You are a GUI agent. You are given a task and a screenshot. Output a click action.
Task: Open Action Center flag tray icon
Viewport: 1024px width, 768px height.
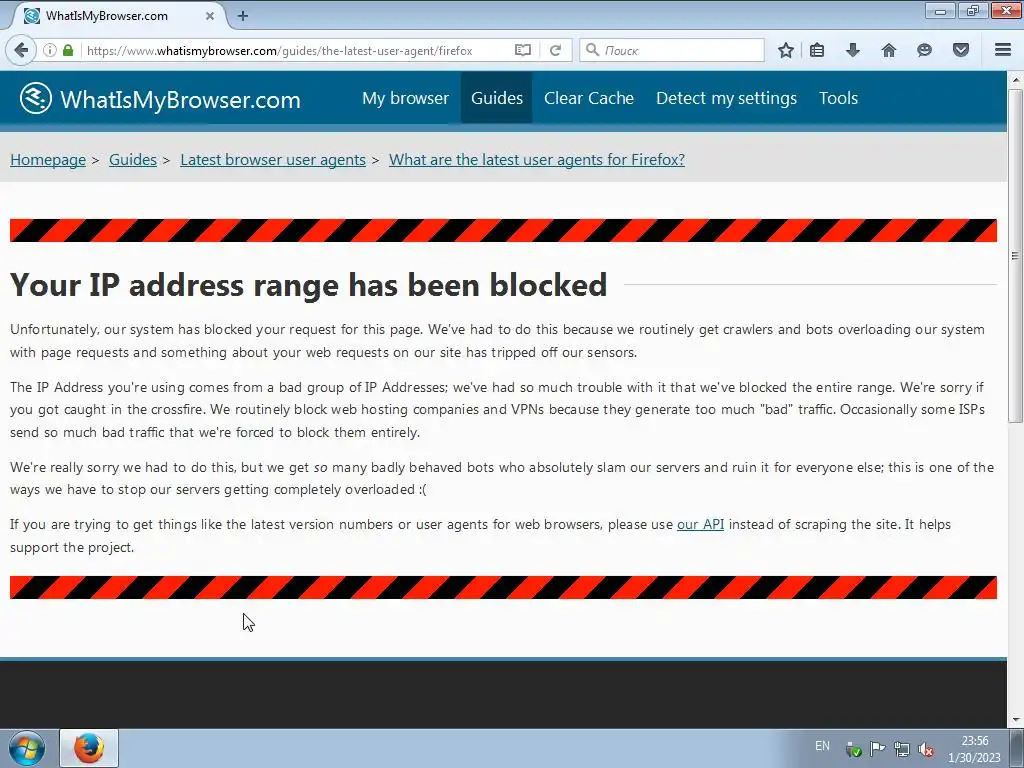[x=877, y=749]
